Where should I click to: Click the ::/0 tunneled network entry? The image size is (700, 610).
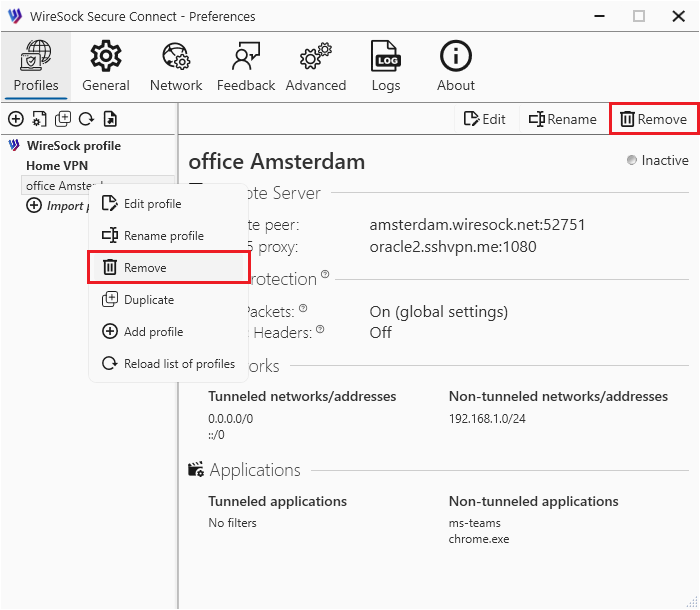click(216, 435)
